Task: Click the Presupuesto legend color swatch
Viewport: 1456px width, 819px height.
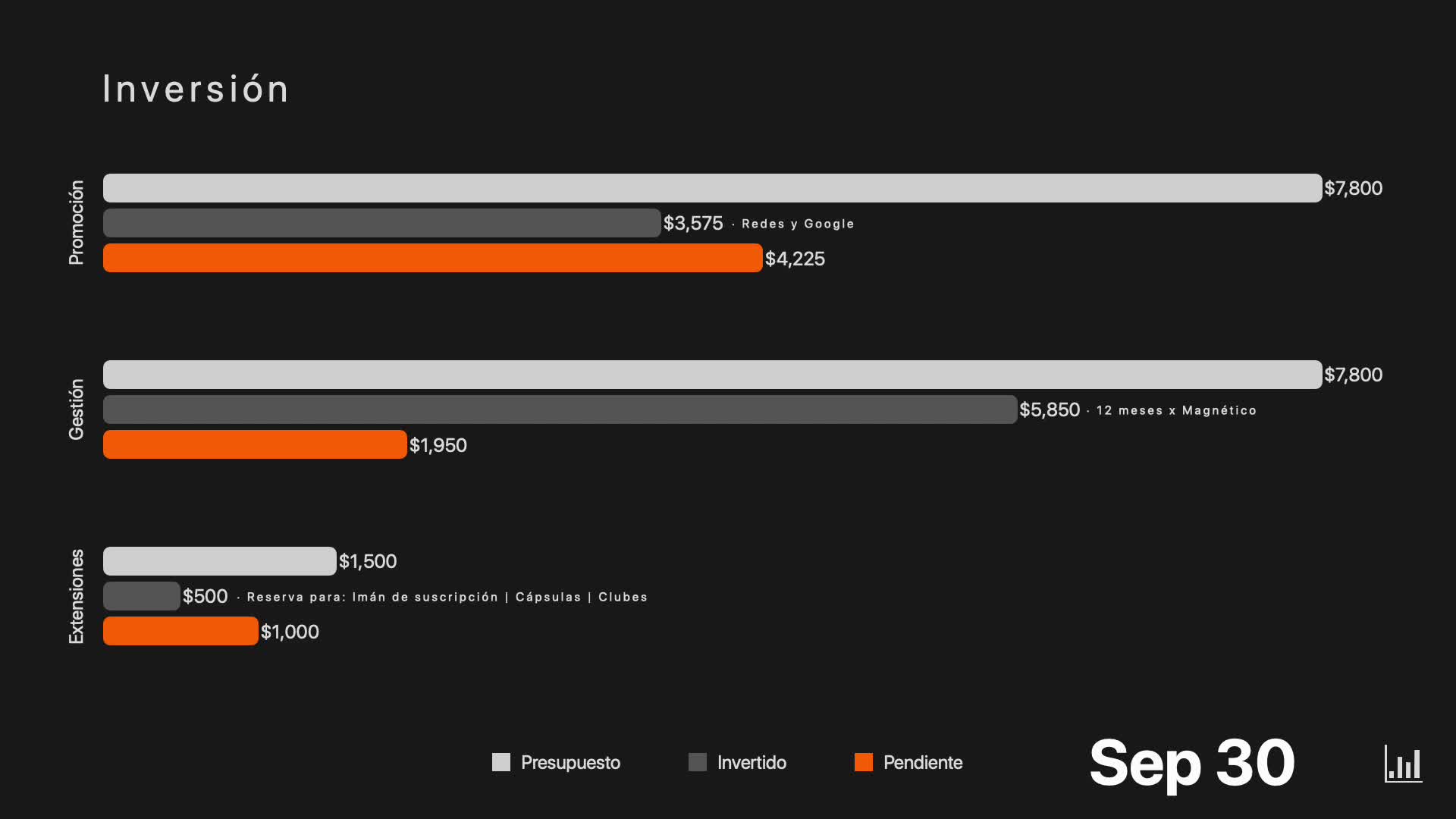Action: point(501,762)
